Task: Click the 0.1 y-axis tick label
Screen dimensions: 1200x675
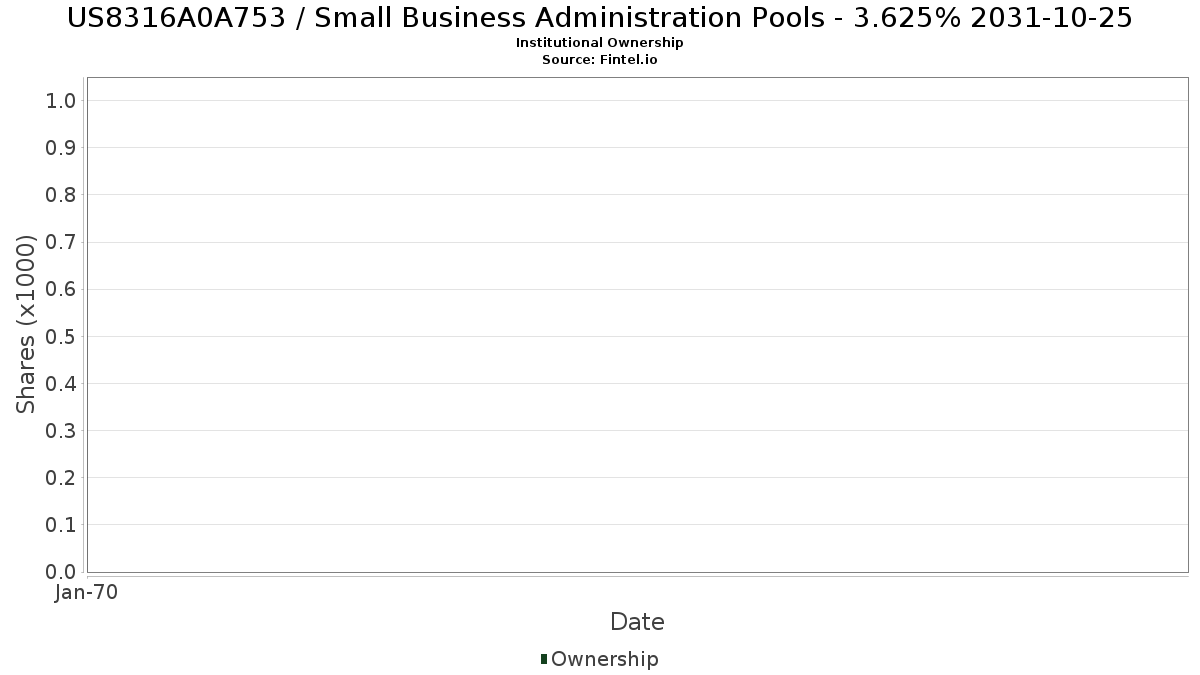Action: pyautogui.click(x=61, y=524)
